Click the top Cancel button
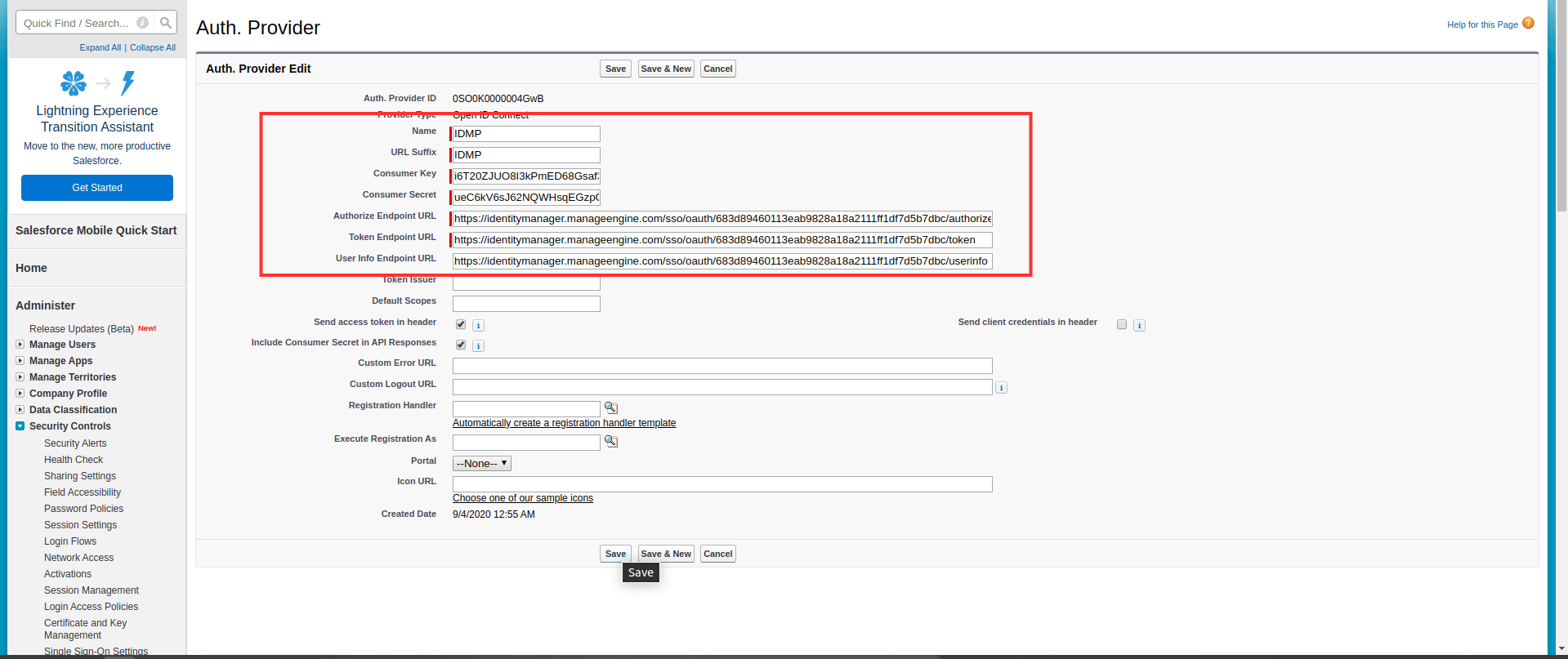This screenshot has width=1568, height=659. coord(718,69)
